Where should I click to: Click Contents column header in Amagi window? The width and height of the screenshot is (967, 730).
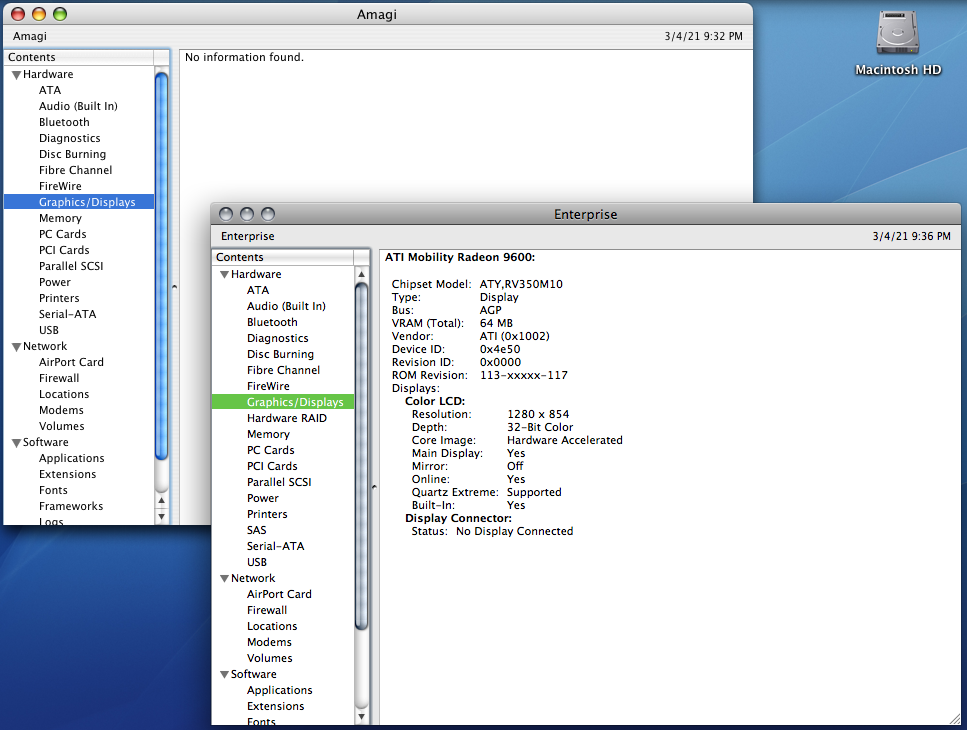point(80,57)
